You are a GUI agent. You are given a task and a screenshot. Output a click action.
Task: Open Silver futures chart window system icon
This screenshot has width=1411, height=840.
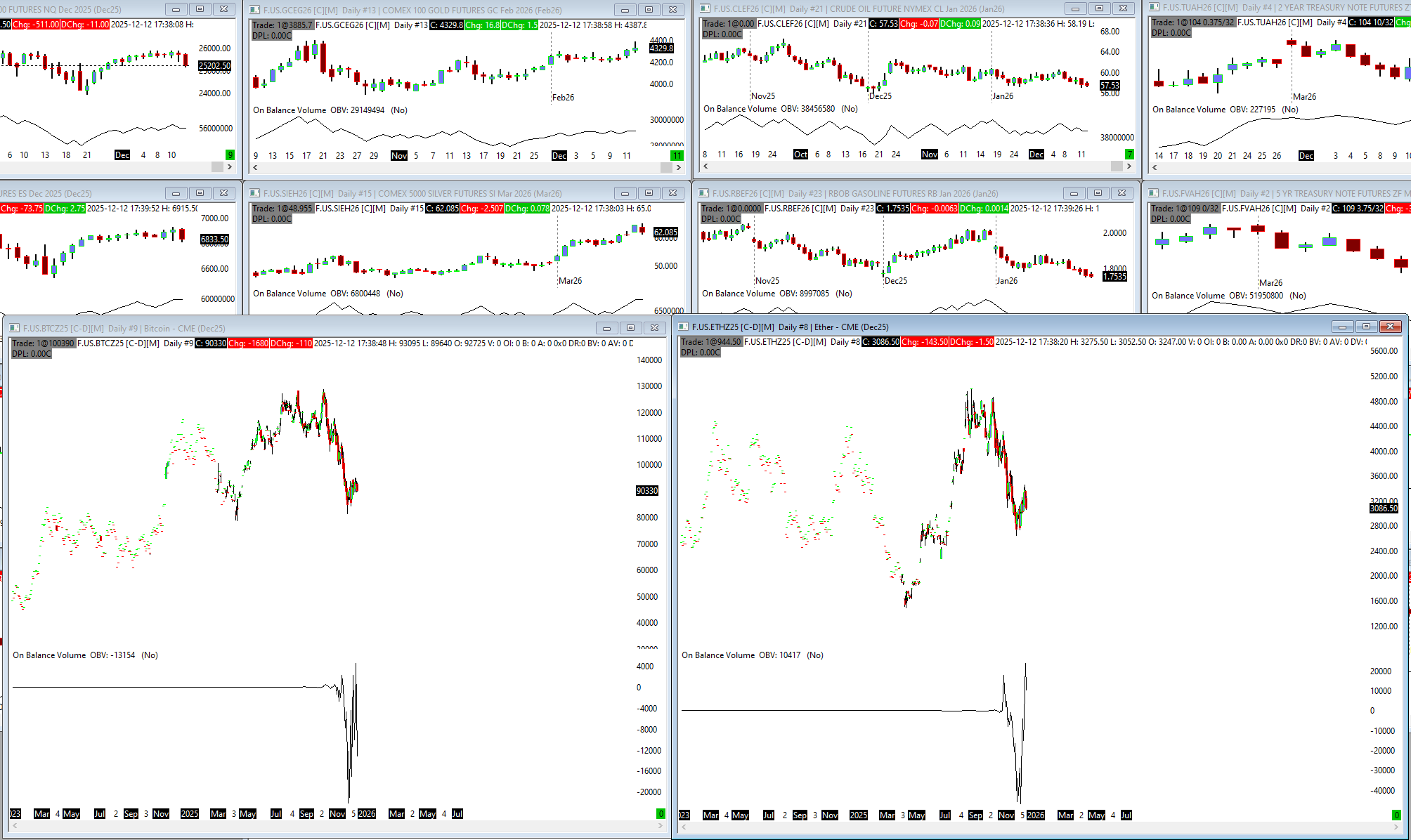coord(254,193)
